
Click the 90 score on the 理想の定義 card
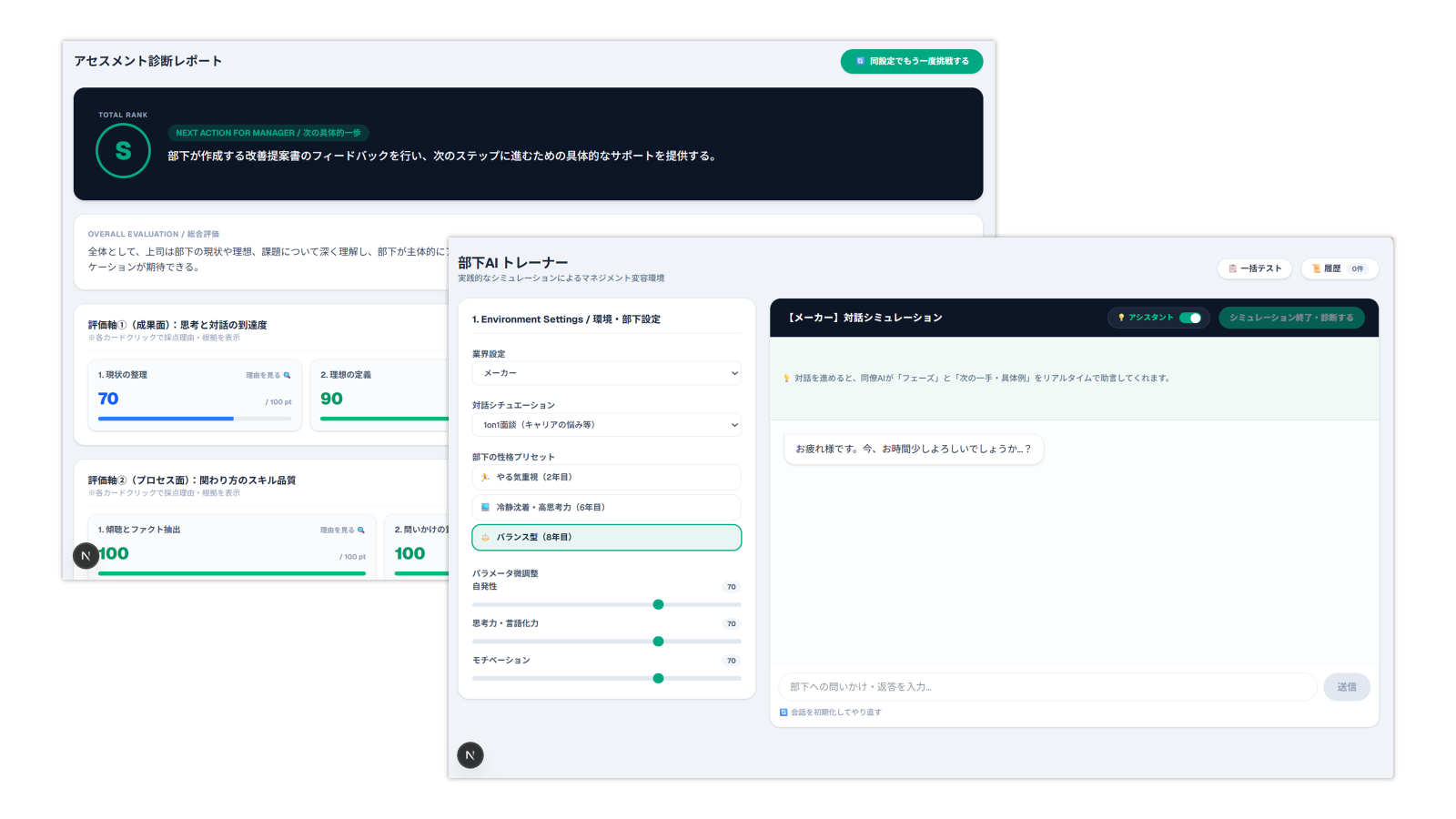click(x=331, y=399)
